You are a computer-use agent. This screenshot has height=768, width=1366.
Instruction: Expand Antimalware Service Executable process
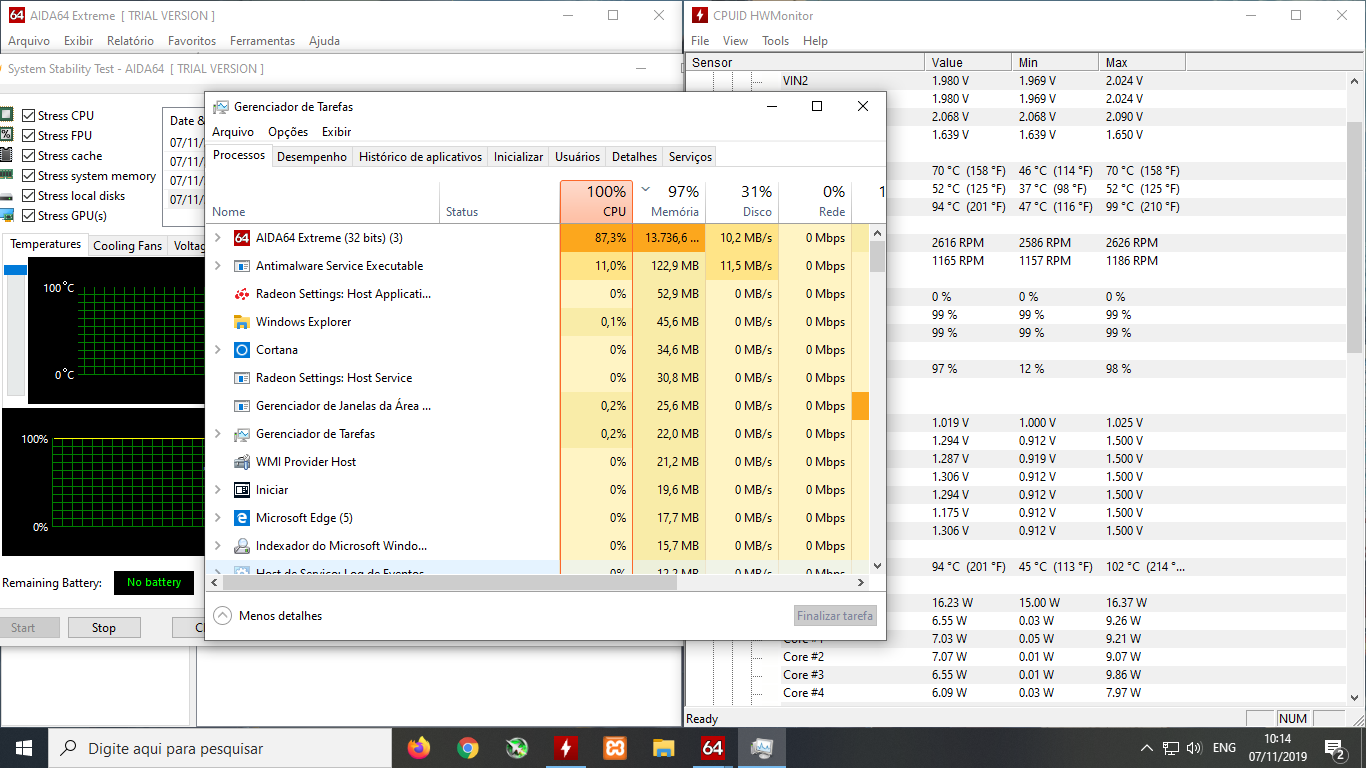tap(218, 266)
